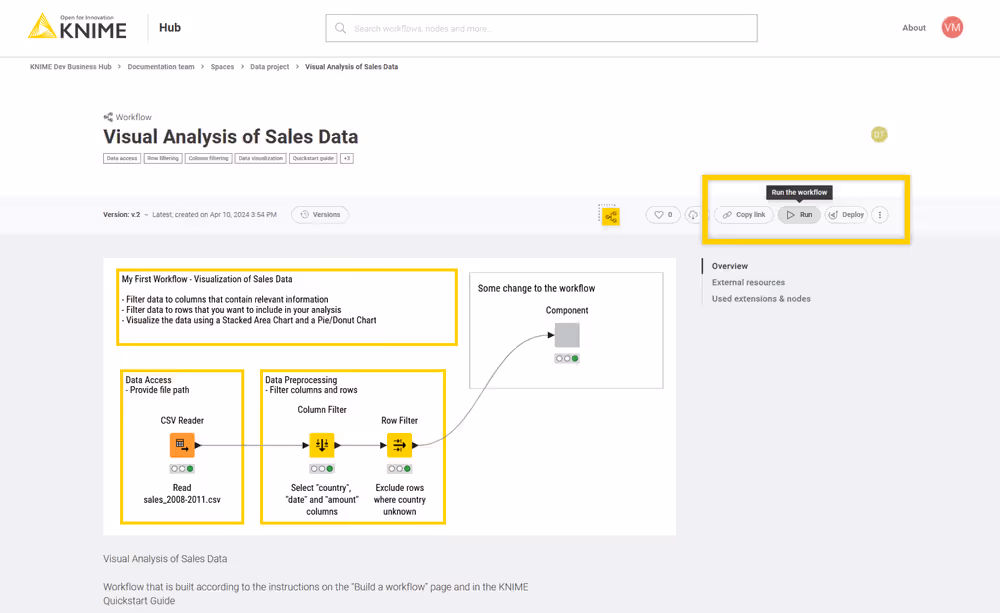Image resolution: width=1000 pixels, height=613 pixels.
Task: Click the chain icon on Copy link
Action: (727, 214)
